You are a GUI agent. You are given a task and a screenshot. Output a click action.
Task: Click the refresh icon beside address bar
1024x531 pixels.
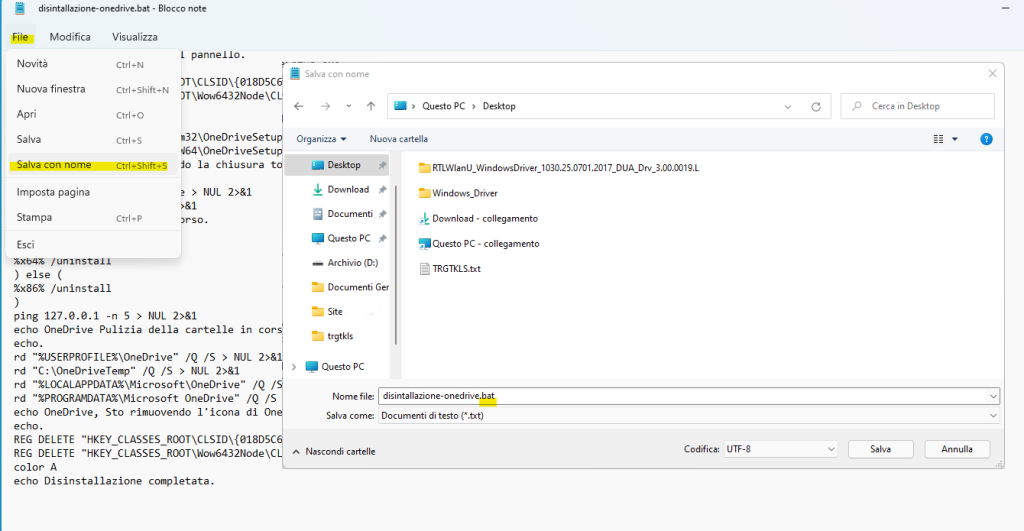coord(817,106)
